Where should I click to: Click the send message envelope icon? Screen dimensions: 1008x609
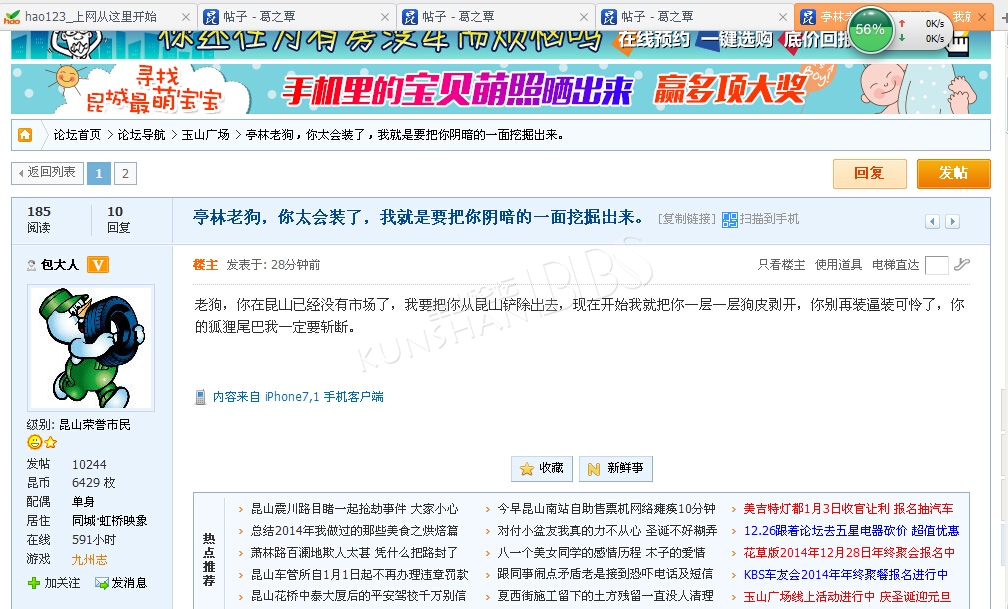click(102, 583)
